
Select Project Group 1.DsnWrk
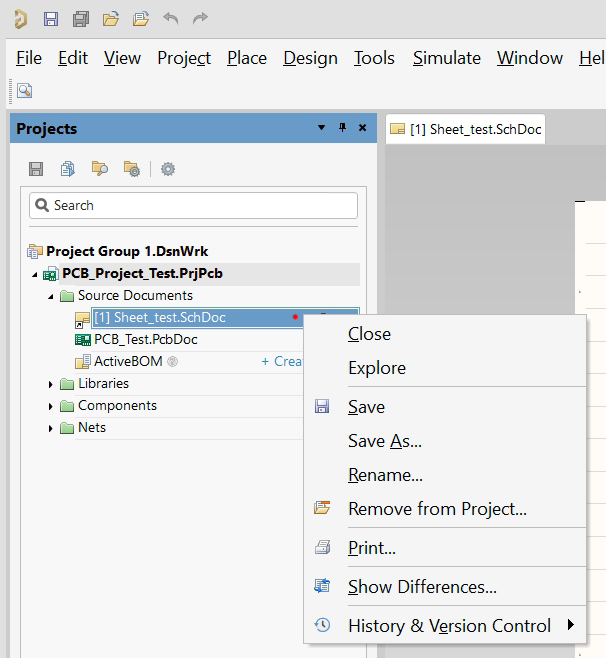pyautogui.click(x=127, y=251)
